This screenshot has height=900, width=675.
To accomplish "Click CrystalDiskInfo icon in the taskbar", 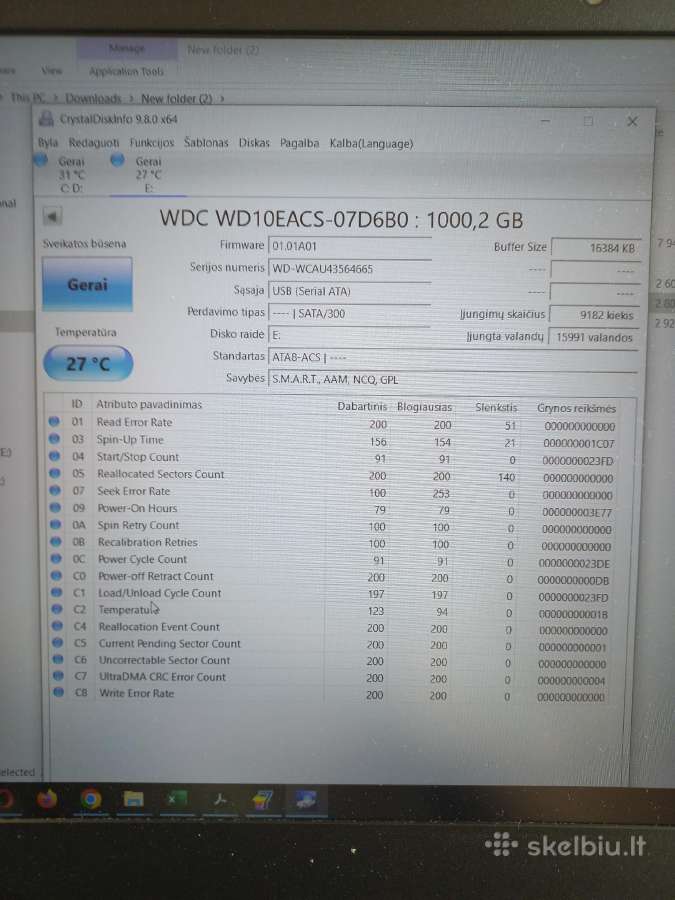I will tap(305, 799).
